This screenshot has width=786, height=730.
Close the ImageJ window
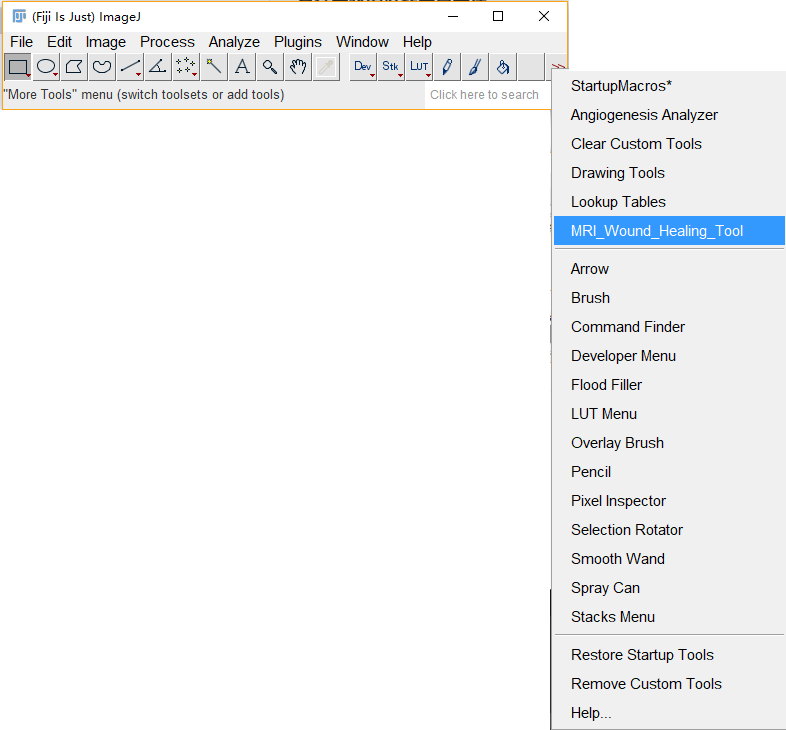[544, 17]
